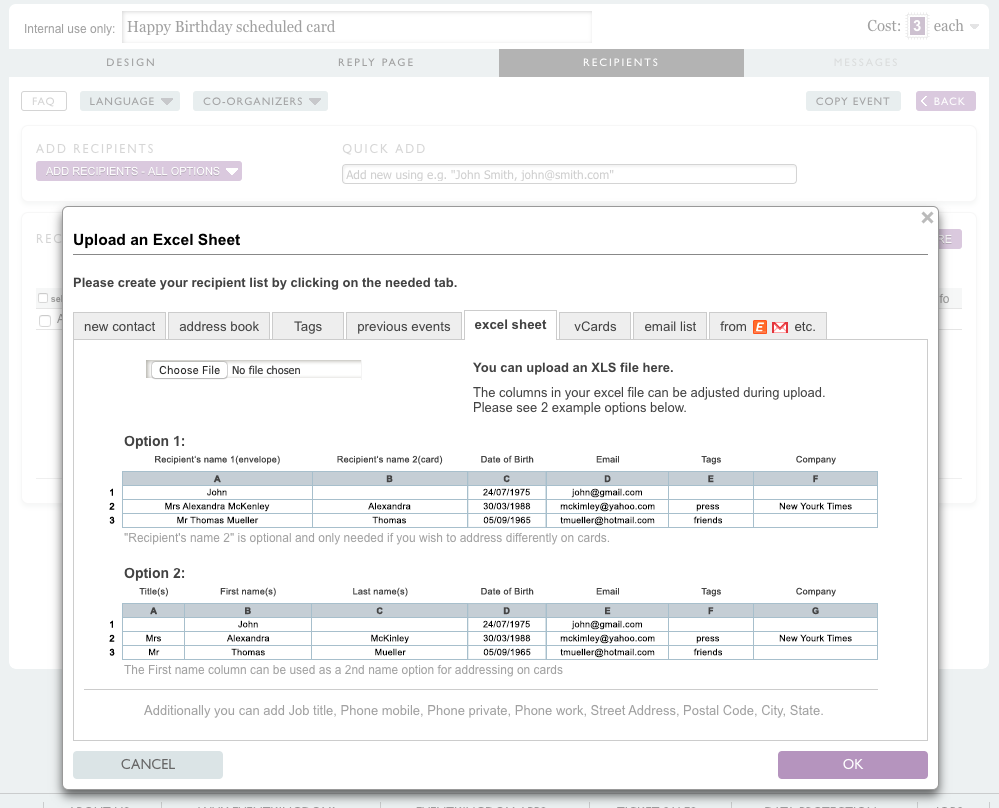Tick the select all recipients checkbox
Image resolution: width=999 pixels, height=808 pixels.
(42, 298)
